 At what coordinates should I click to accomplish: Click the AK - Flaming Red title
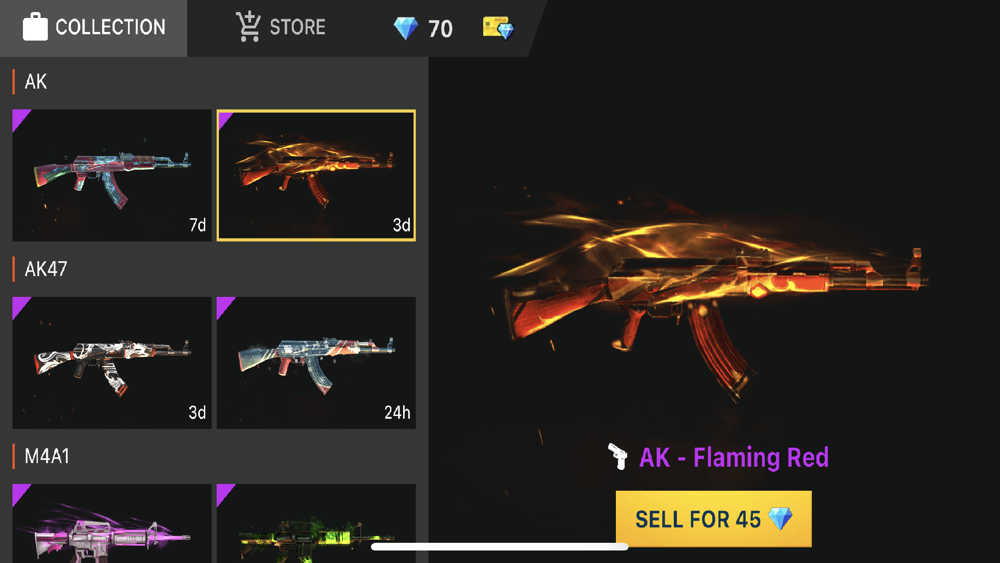coord(733,457)
